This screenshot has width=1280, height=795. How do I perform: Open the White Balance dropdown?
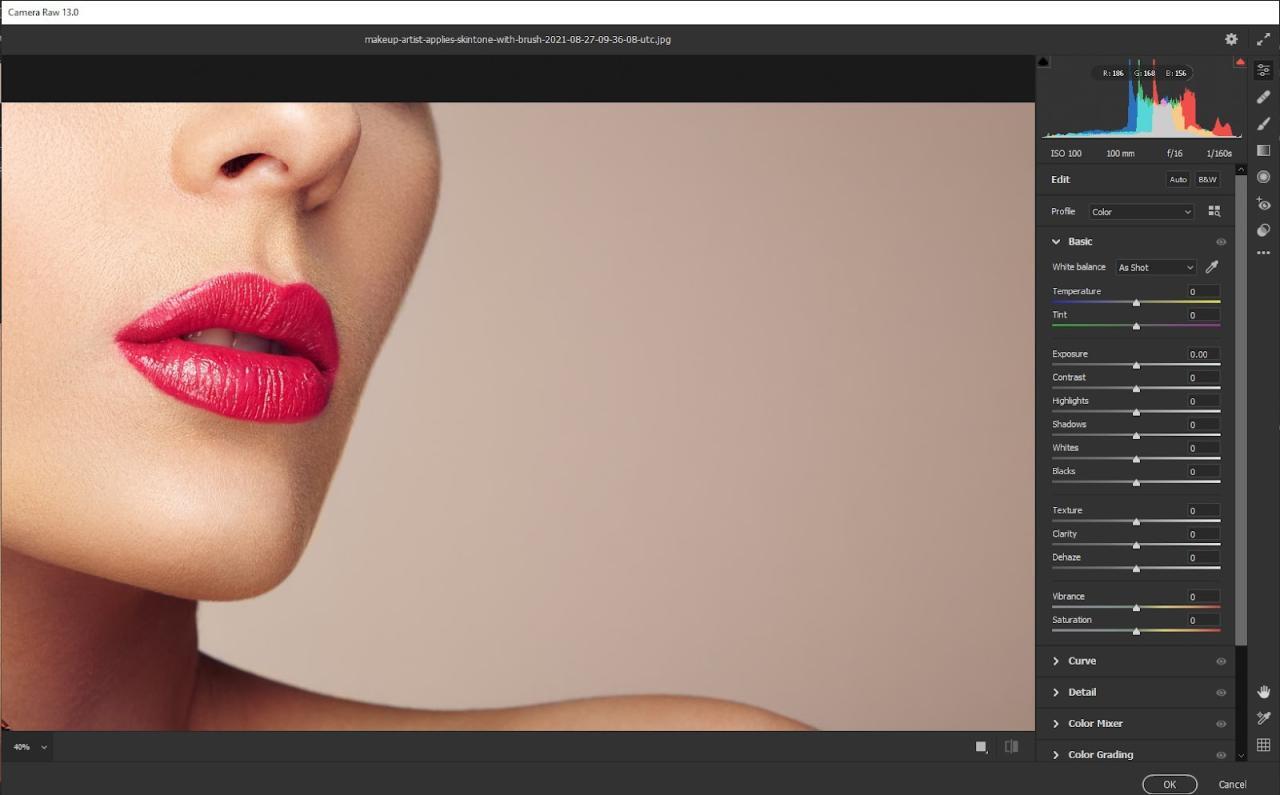tap(1155, 267)
